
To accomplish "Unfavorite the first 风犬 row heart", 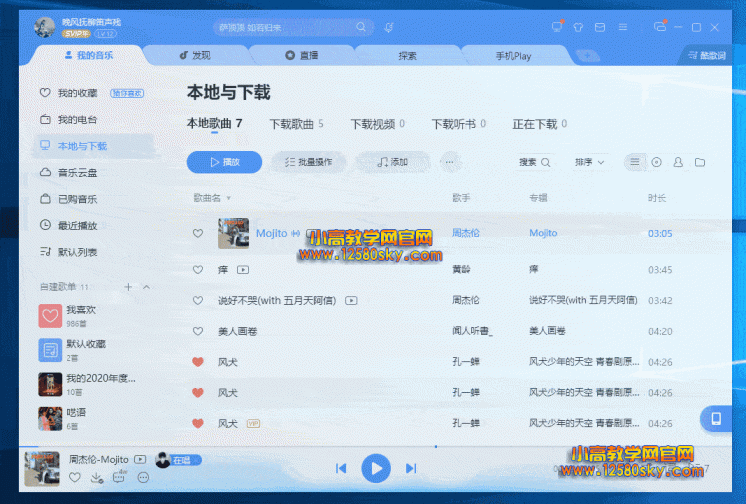I will click(198, 362).
